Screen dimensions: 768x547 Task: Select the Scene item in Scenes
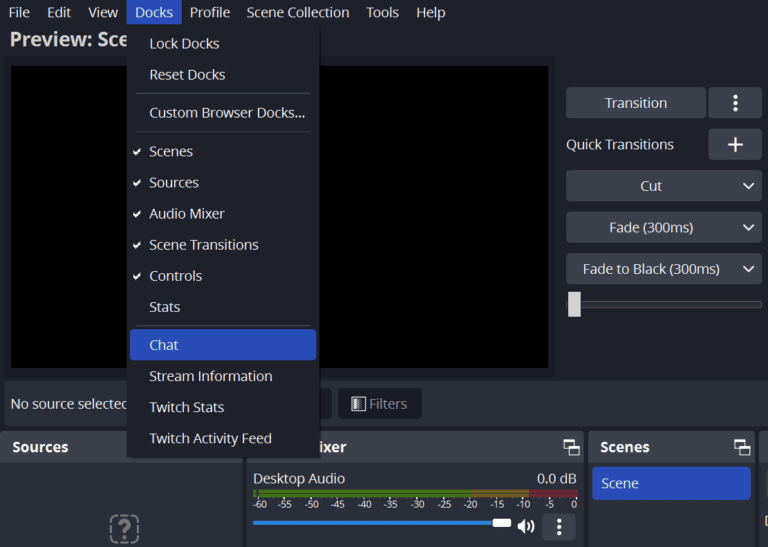coord(671,483)
